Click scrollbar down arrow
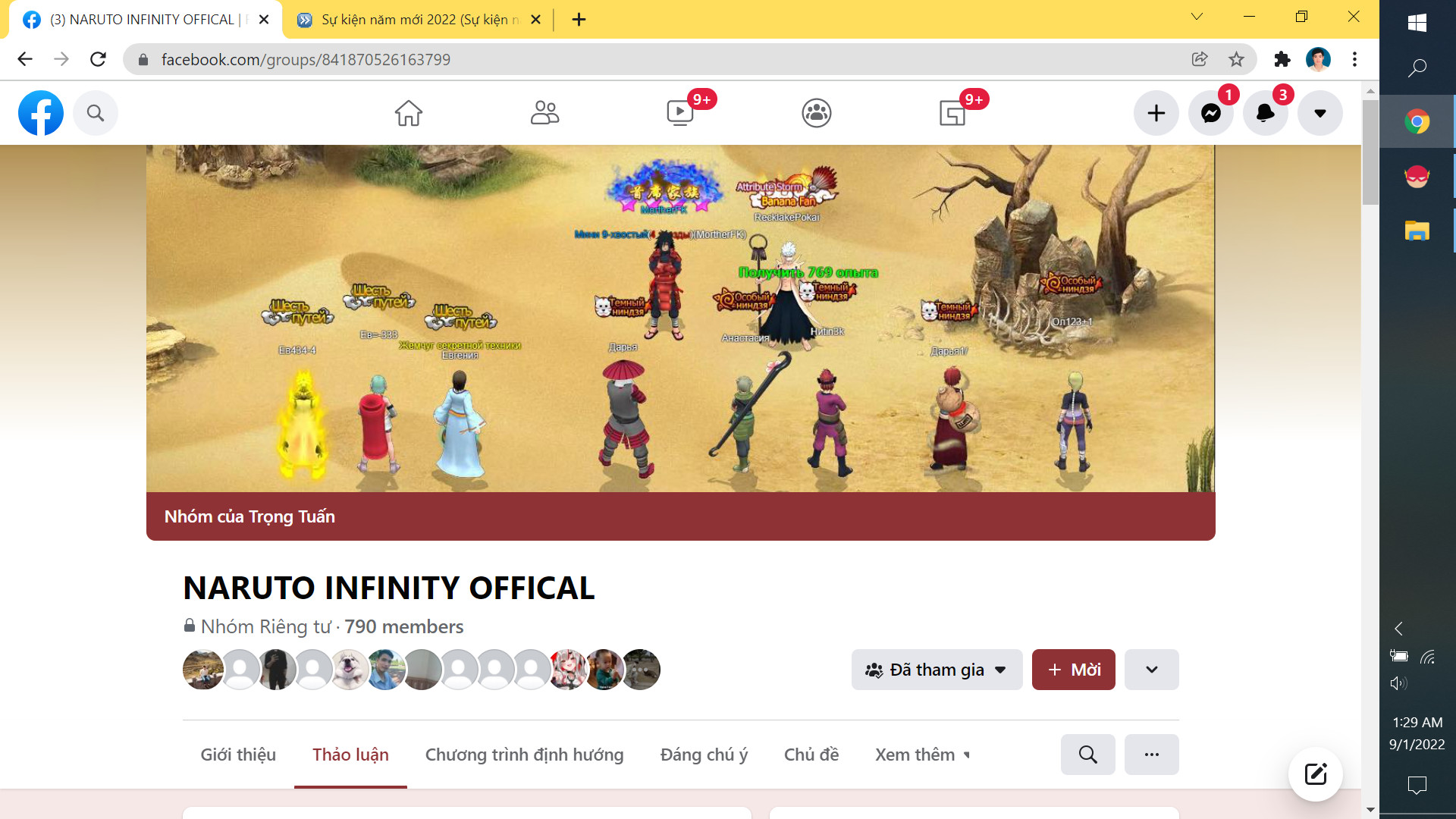 pos(1370,809)
